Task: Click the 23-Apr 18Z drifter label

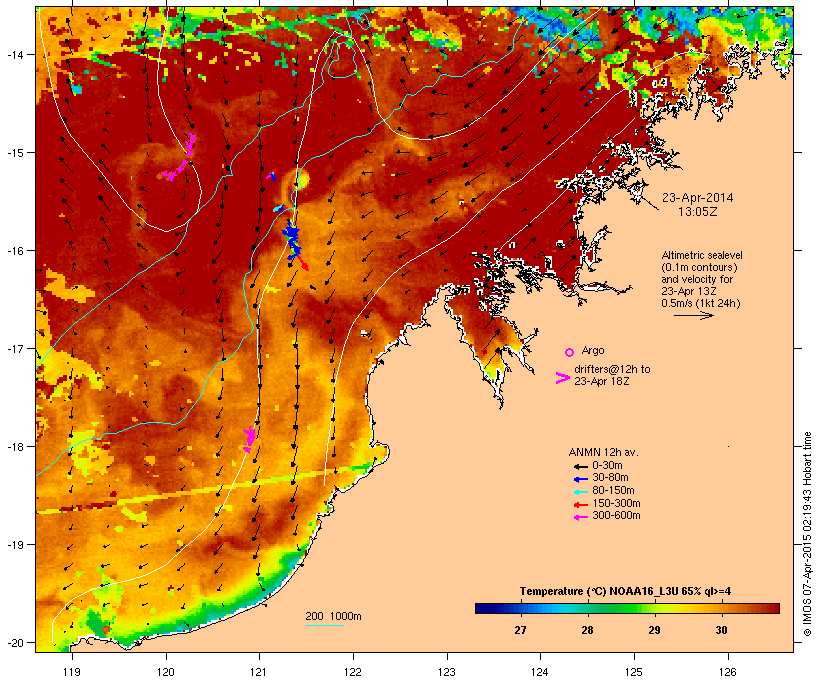Action: [601, 381]
